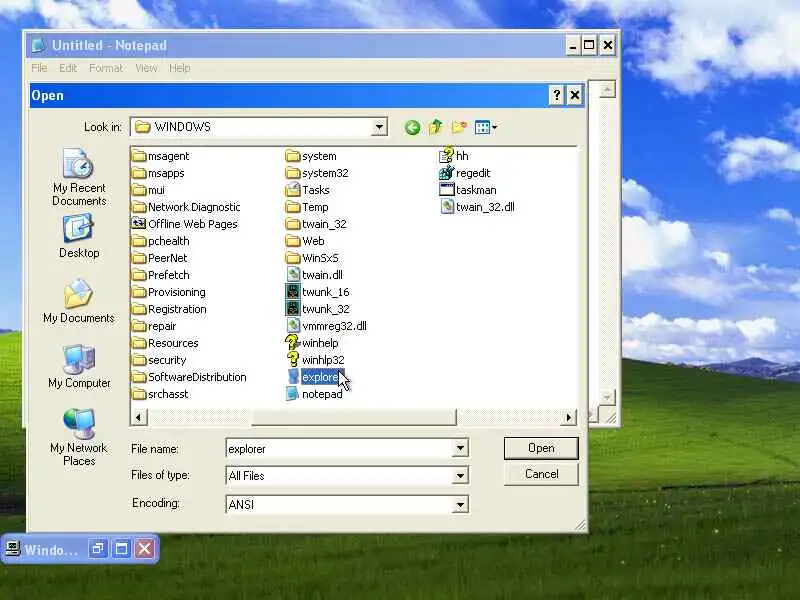
Task: Select the notepad file
Action: coord(314,394)
